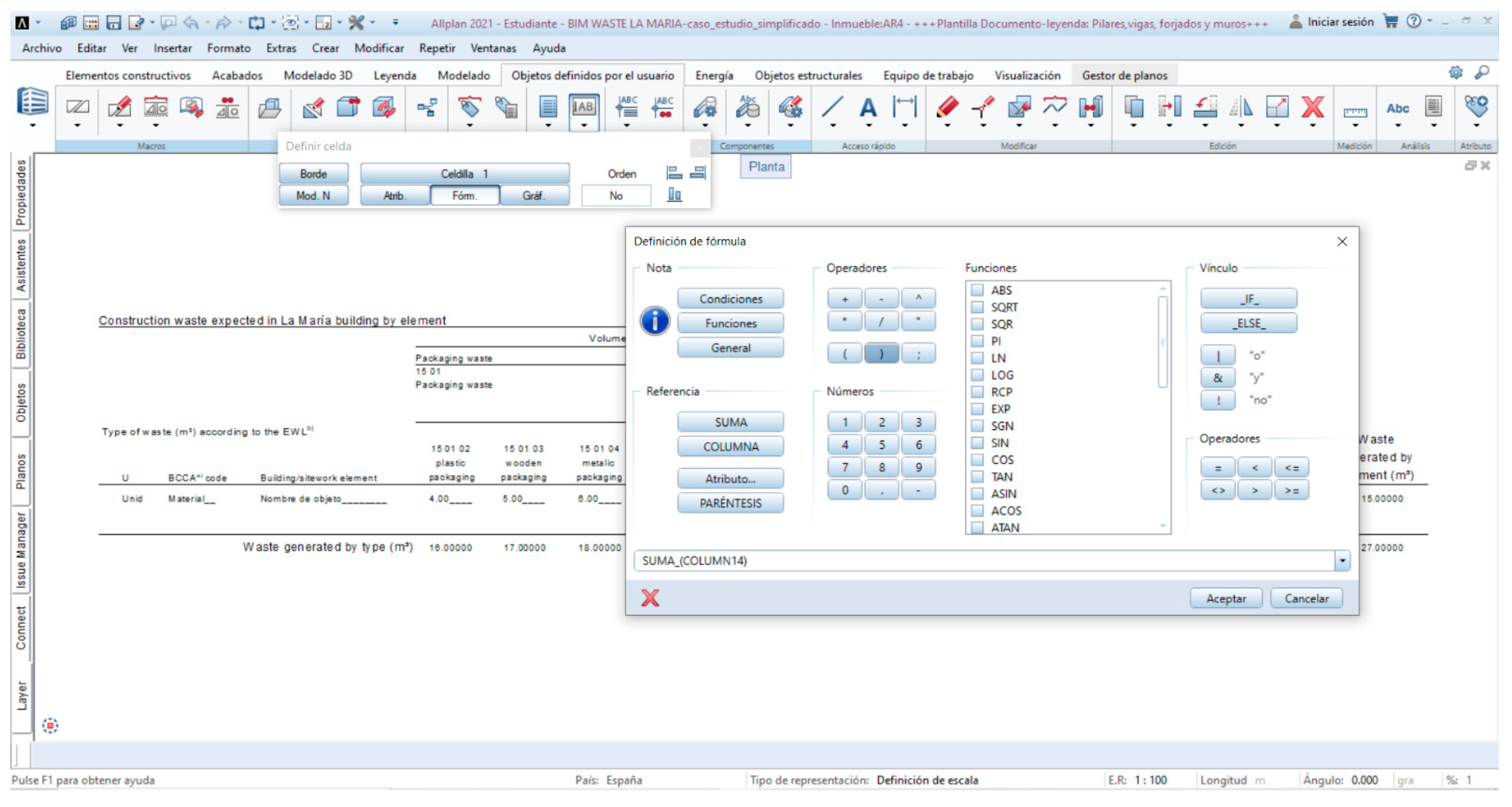
Task: Expand the formula field dropdown arrow
Action: pos(1342,561)
